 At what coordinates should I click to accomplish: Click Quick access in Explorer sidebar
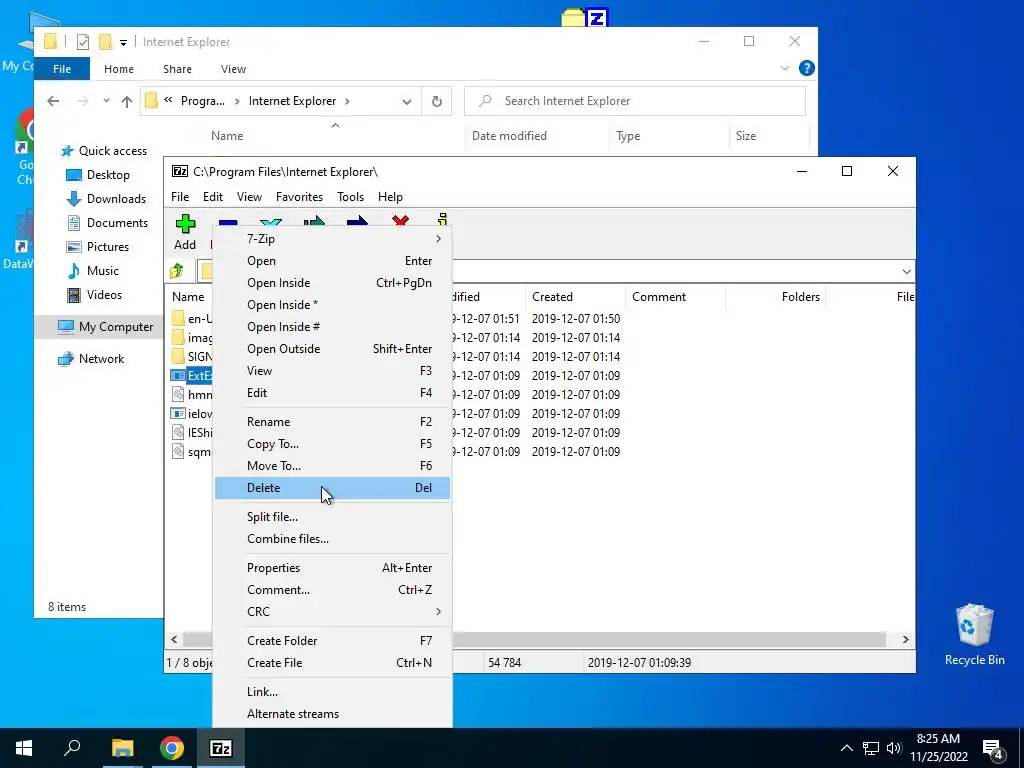click(112, 151)
